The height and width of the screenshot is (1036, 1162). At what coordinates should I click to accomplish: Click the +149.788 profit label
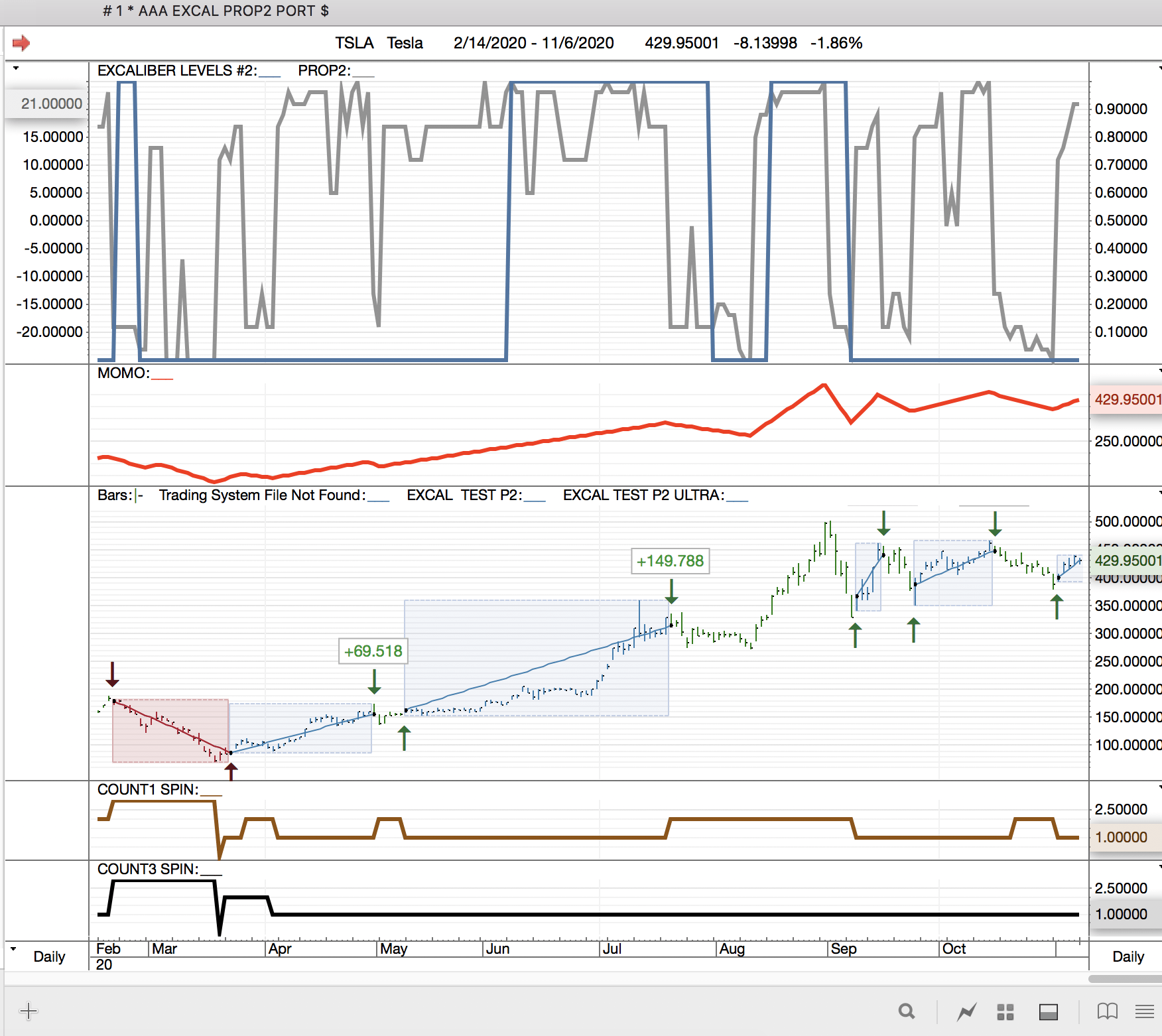point(670,561)
